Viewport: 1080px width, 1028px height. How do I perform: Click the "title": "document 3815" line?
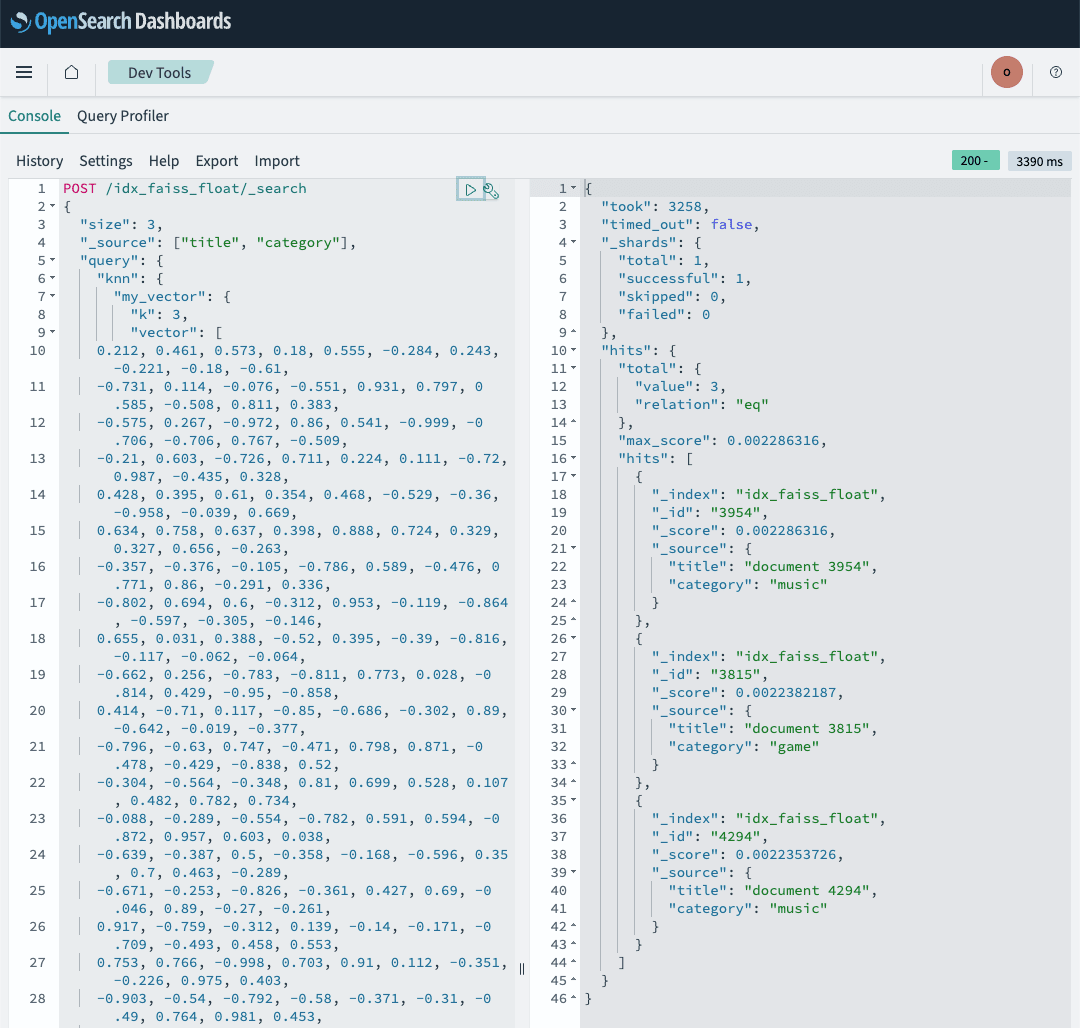(x=773, y=728)
